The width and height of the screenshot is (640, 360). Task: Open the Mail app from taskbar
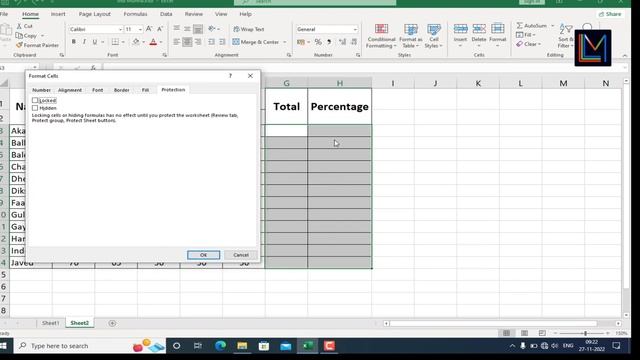(x=286, y=346)
